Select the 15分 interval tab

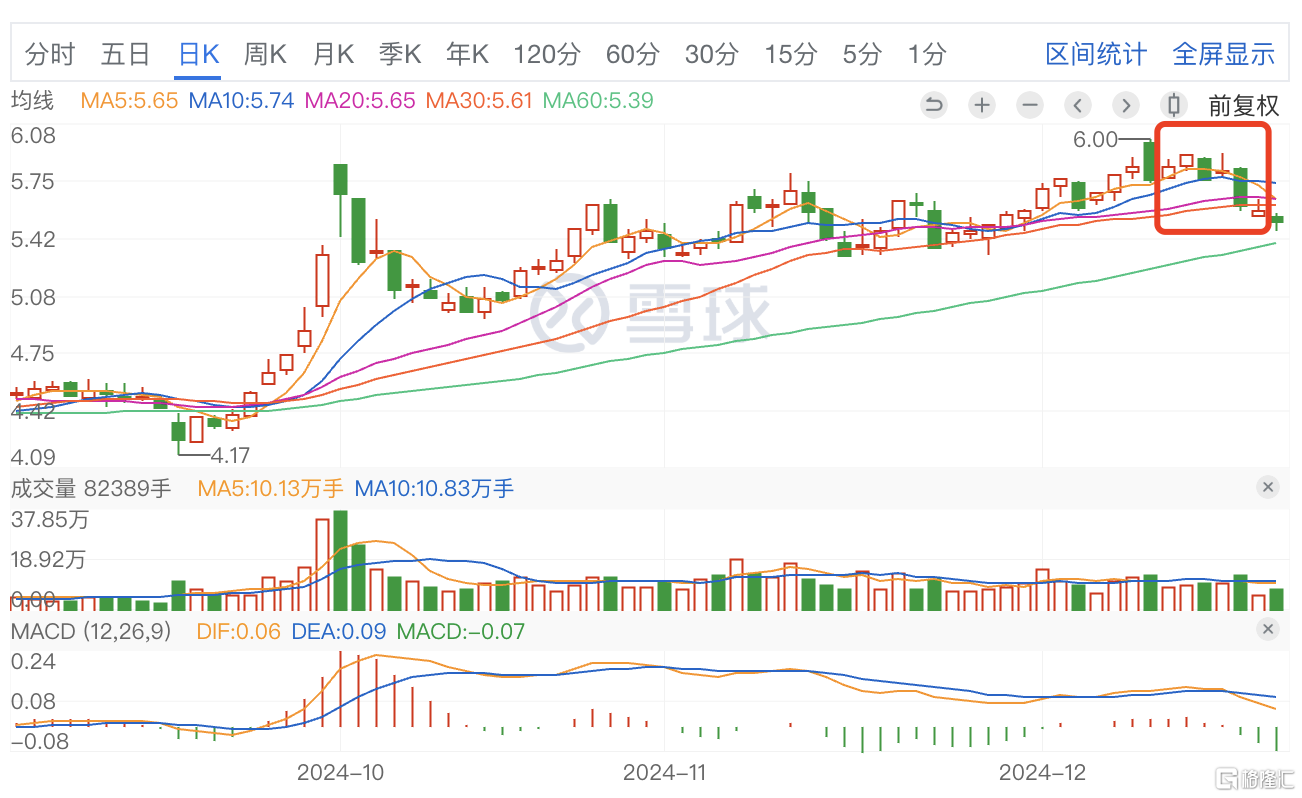[791, 54]
